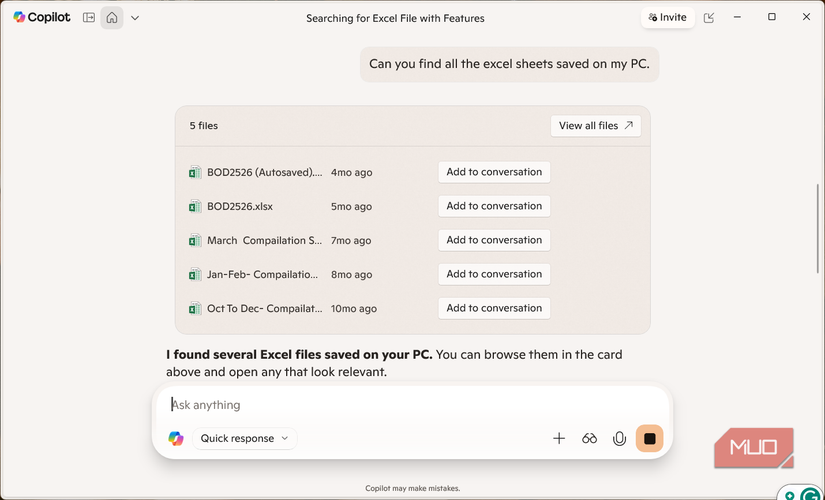Click Excel icon of BOD2526.xlsx
Screen dimensions: 825x500
pyautogui.click(x=195, y=206)
